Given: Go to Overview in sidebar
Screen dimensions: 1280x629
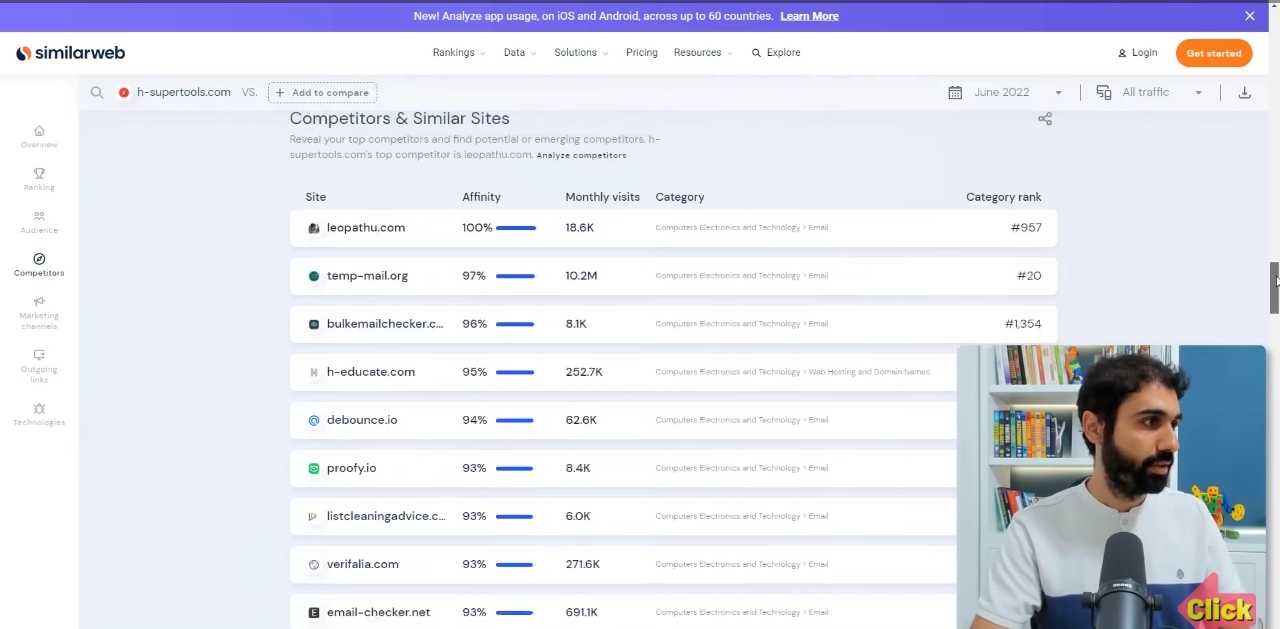Looking at the screenshot, I should click(x=39, y=137).
